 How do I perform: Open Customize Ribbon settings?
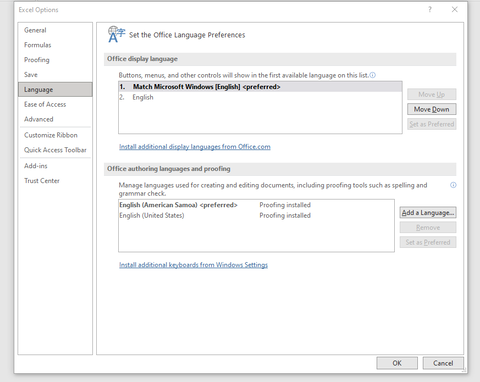click(x=55, y=135)
